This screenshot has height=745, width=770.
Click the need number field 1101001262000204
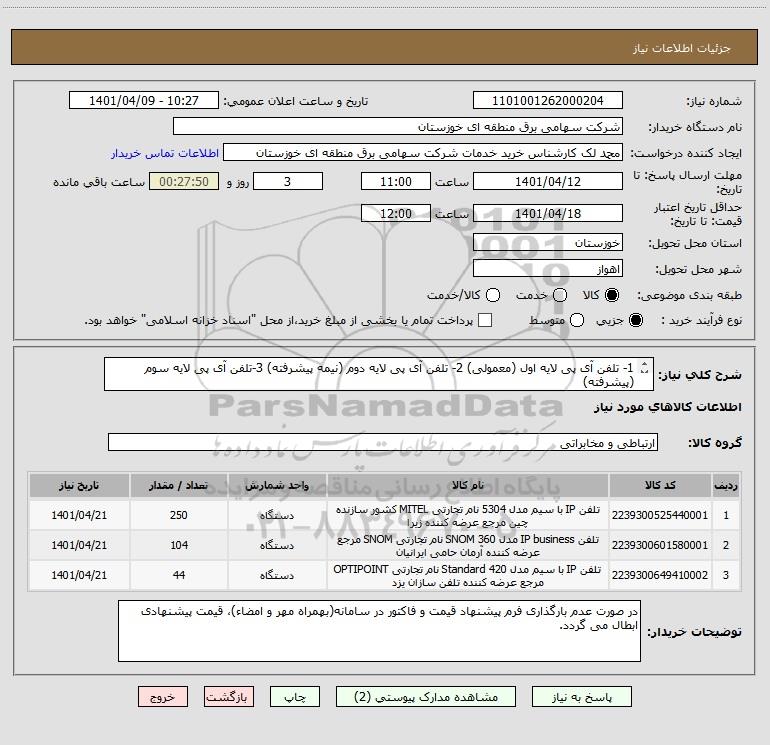click(x=548, y=101)
